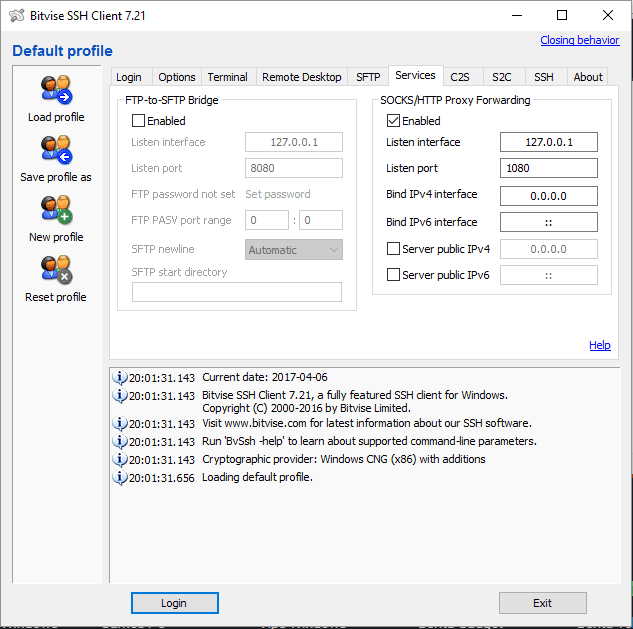The height and width of the screenshot is (629, 633).
Task: Click the SOCKS Listen port 1080 field
Action: (x=549, y=168)
